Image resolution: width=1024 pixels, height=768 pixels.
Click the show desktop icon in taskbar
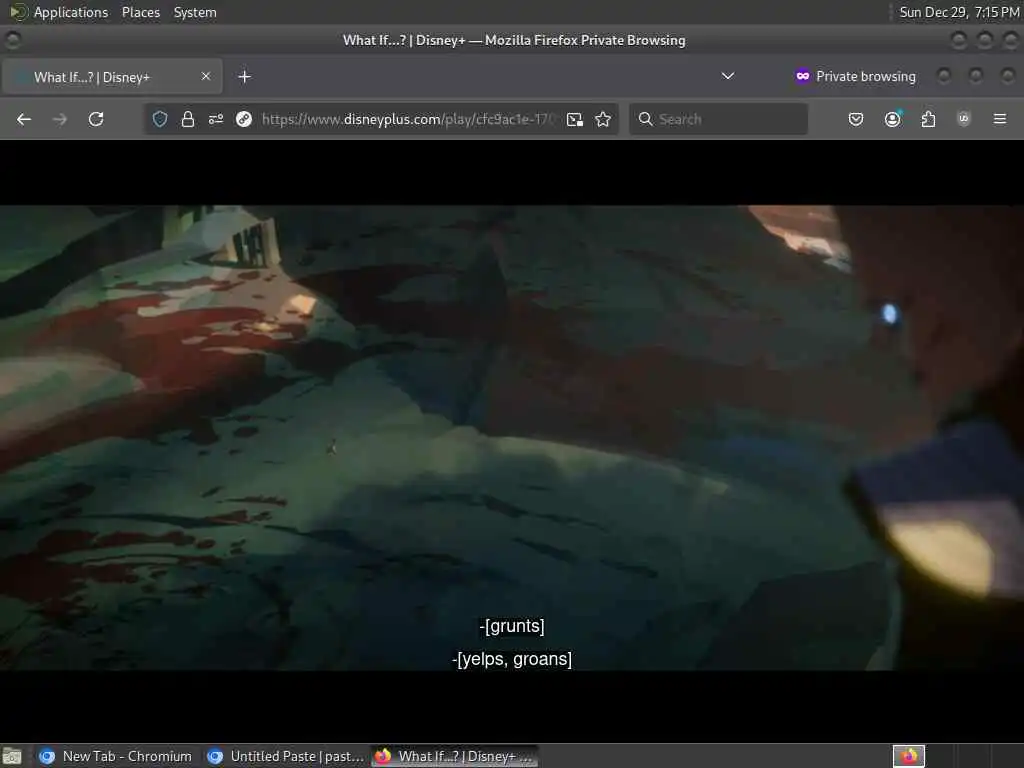point(12,756)
